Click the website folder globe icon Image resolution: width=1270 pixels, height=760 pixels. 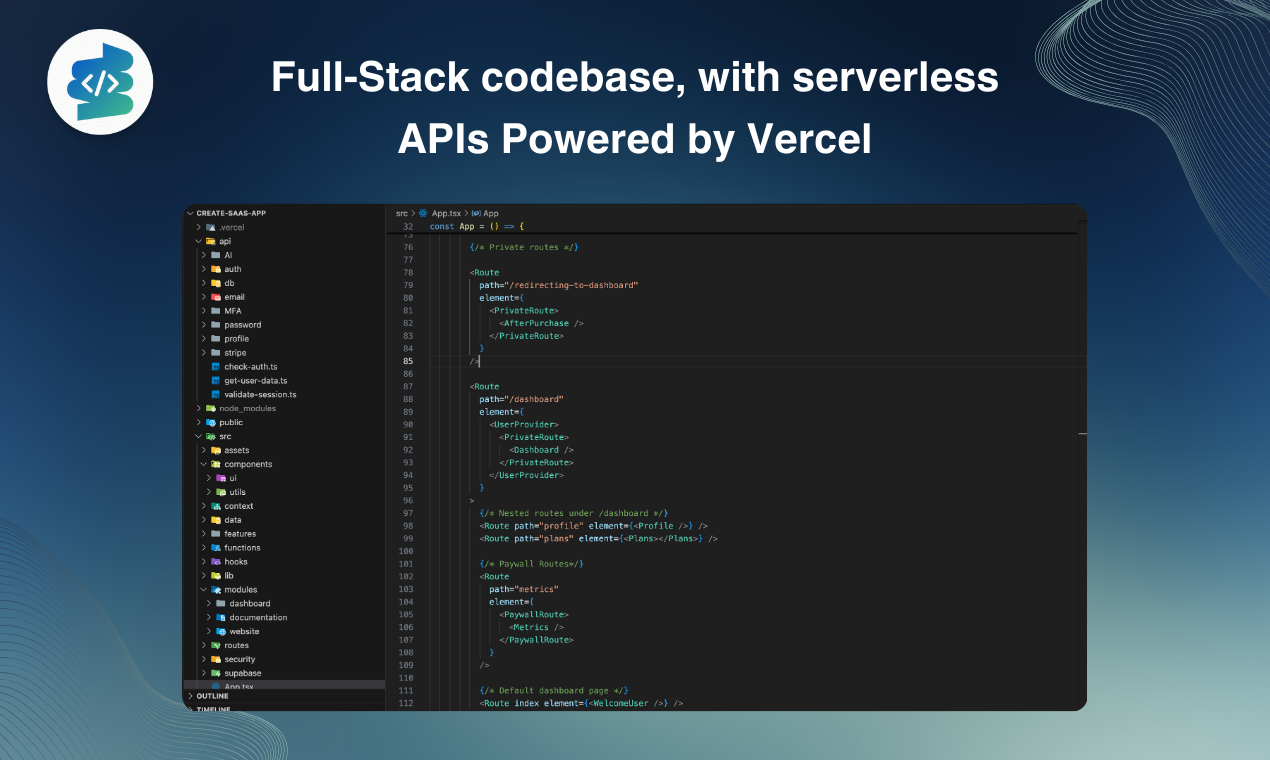tap(221, 631)
